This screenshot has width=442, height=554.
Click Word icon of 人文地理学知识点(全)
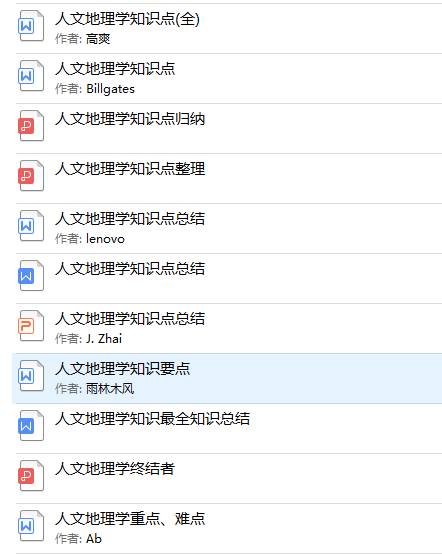31,26
